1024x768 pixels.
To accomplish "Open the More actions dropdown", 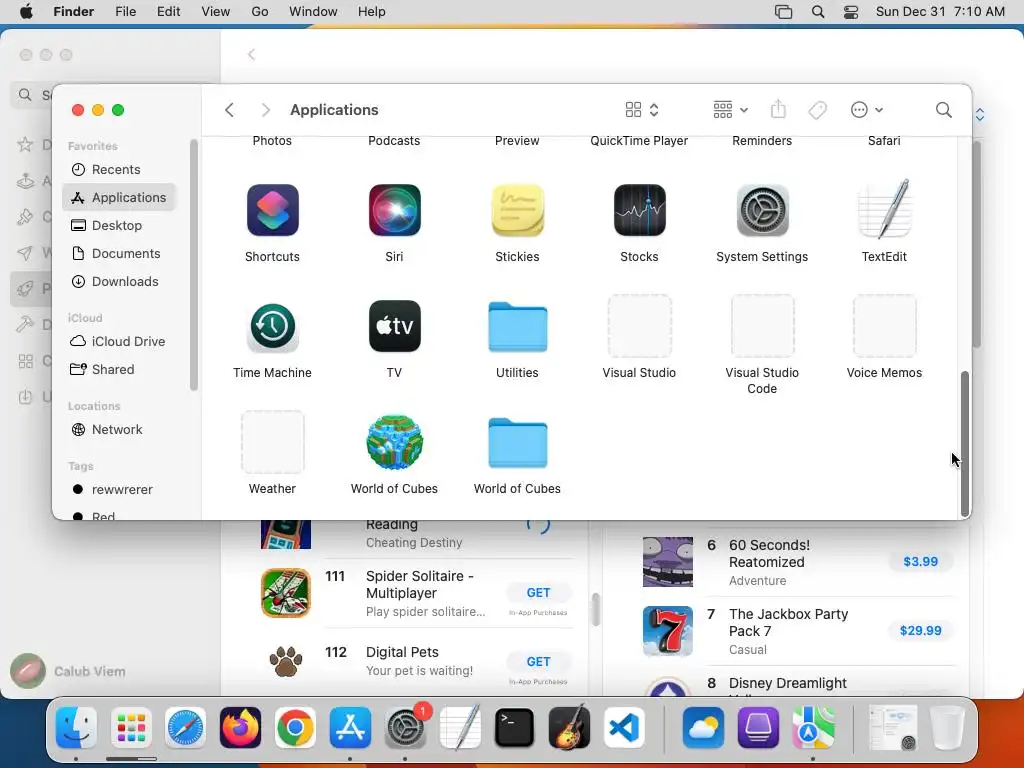I will coord(867,110).
